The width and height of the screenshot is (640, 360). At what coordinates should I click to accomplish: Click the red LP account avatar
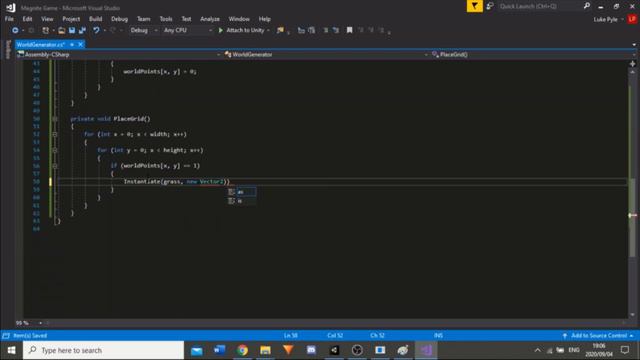(632, 19)
